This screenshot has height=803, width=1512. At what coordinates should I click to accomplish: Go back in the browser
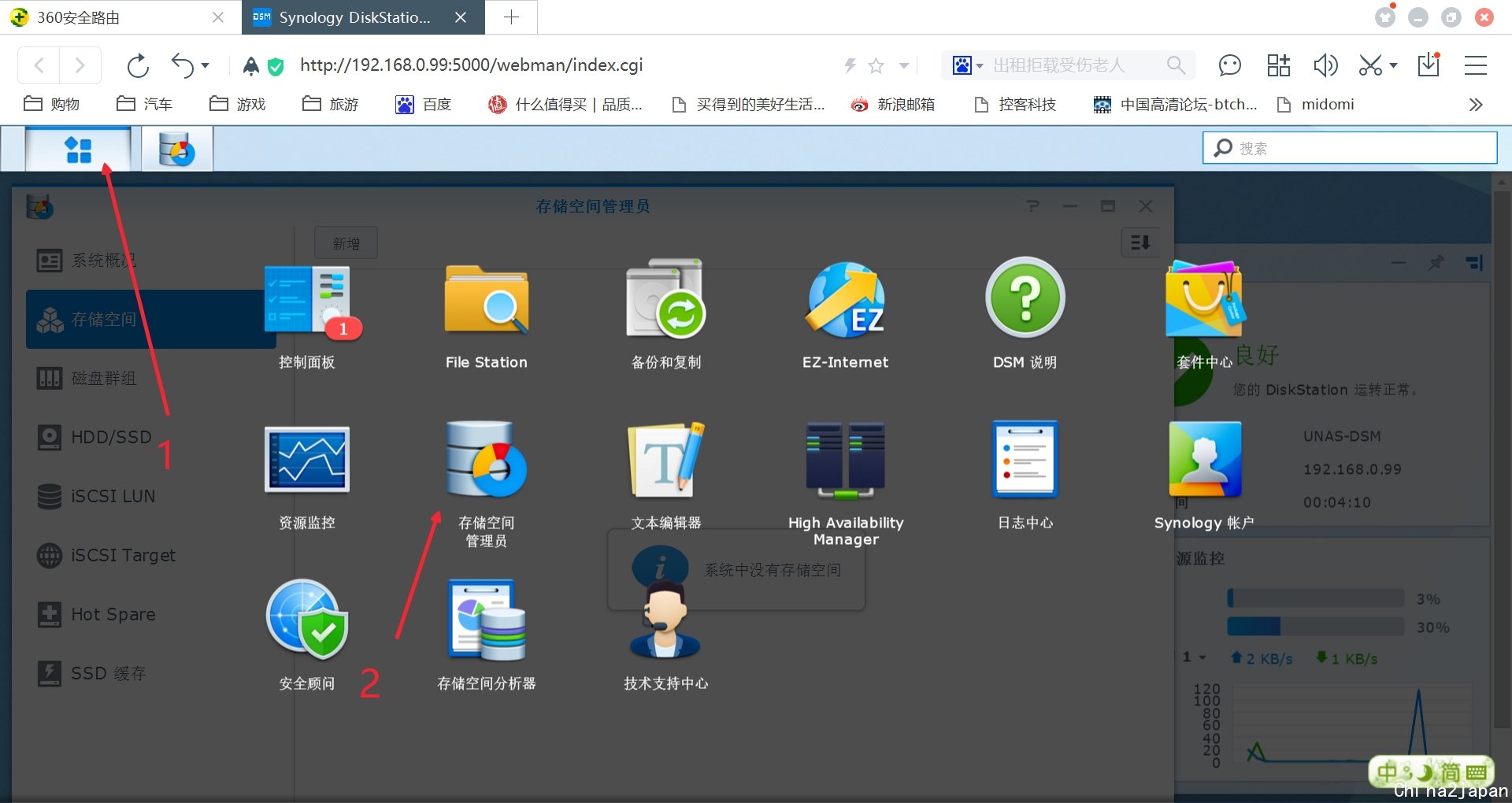39,65
